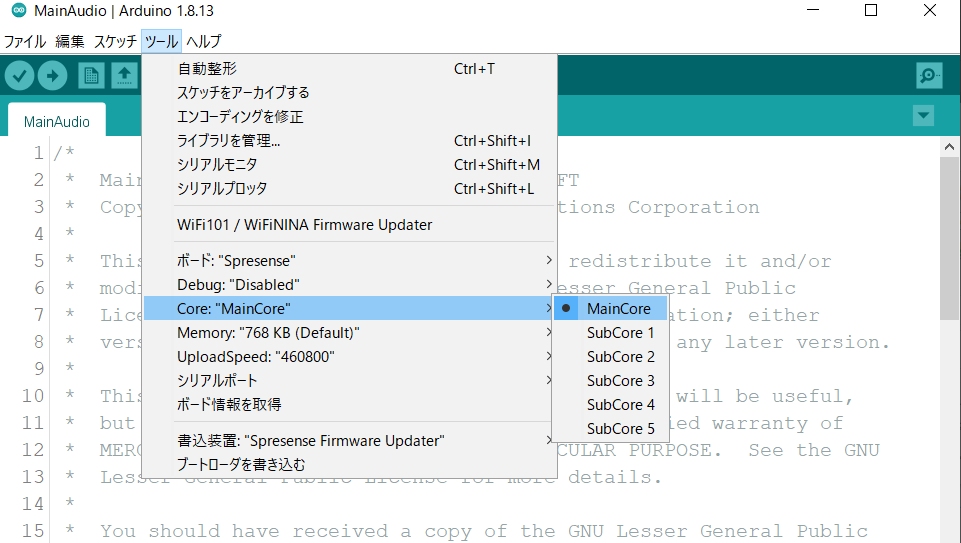Click the New sketch document icon
Image resolution: width=961 pixels, height=543 pixels.
[91, 76]
